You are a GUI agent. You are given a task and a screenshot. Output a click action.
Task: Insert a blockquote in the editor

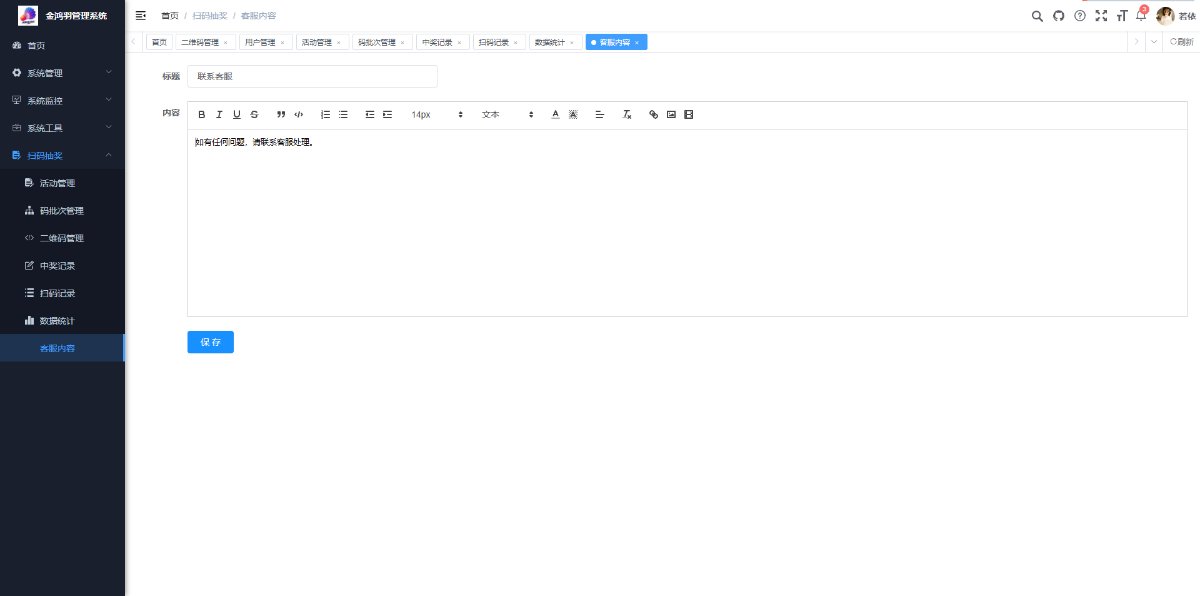(281, 115)
